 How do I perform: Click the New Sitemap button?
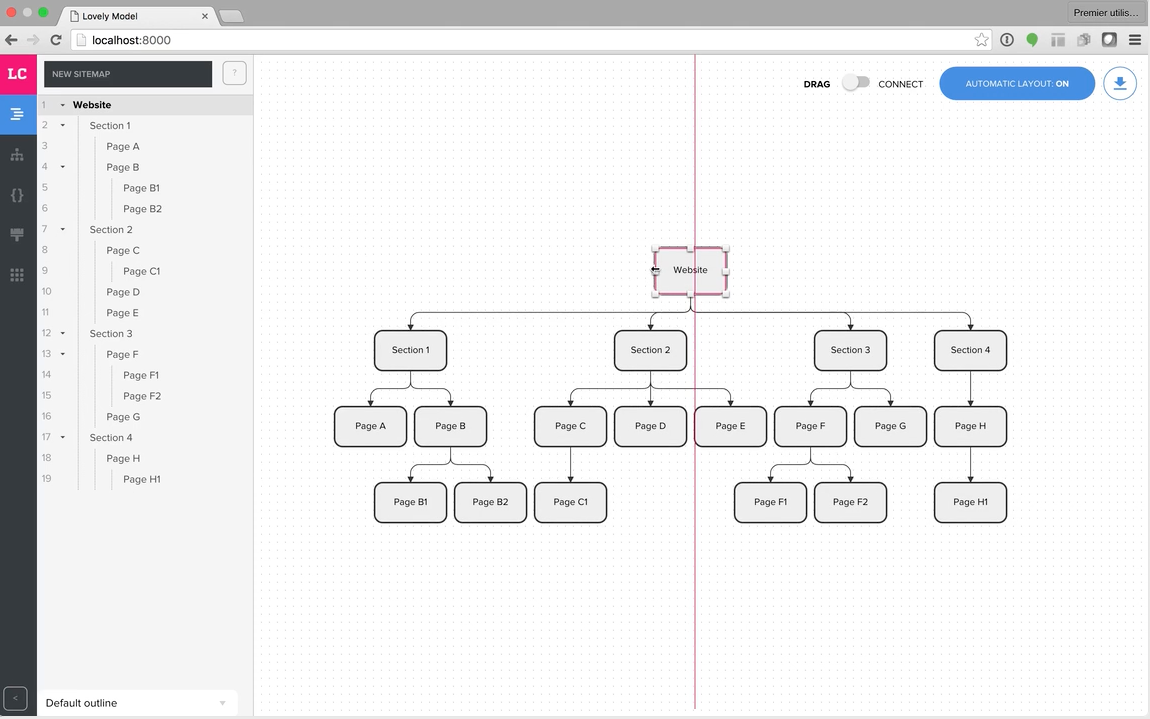pyautogui.click(x=128, y=74)
